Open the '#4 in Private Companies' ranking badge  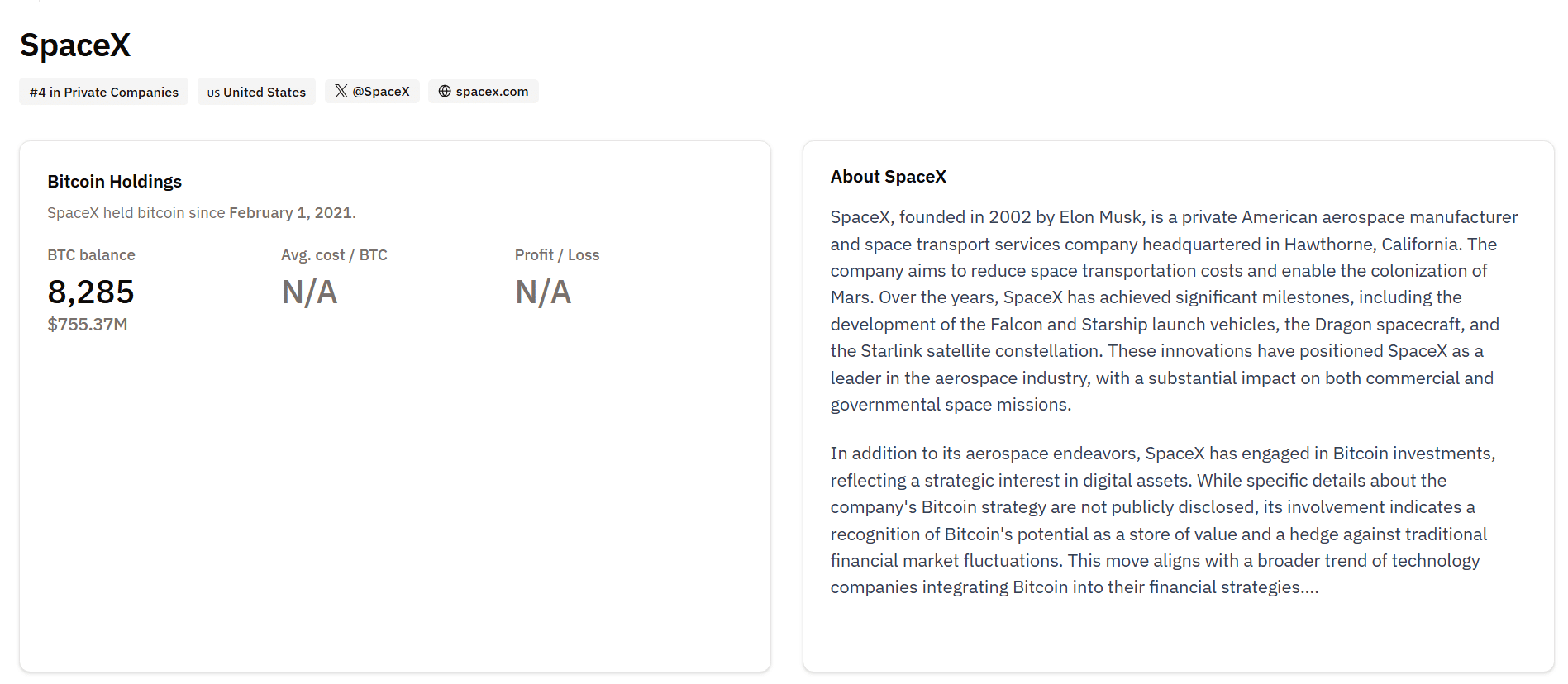[102, 92]
